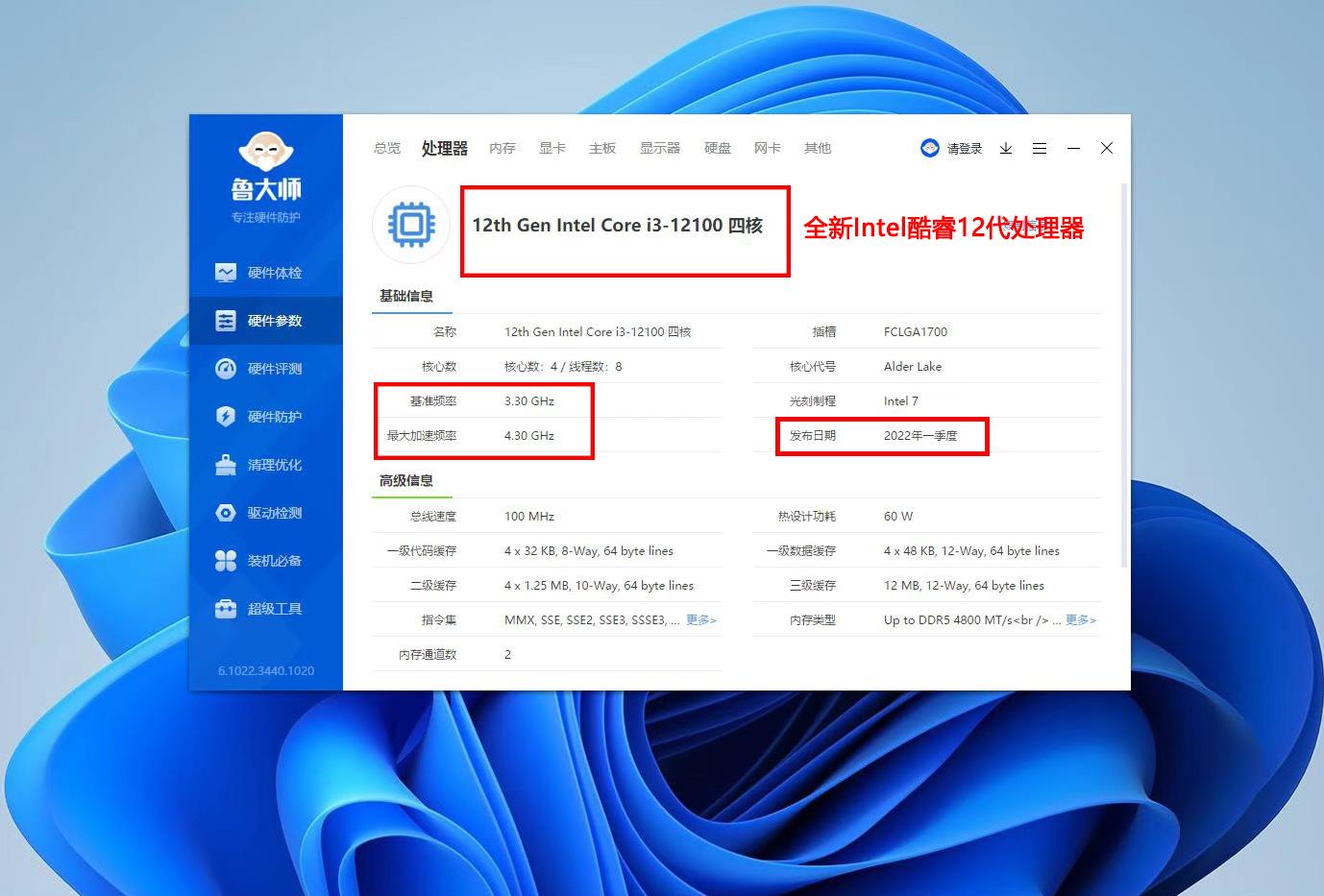Click the 核心代号 row label
Screen dimensions: 1324x896
pyautogui.click(x=813, y=367)
